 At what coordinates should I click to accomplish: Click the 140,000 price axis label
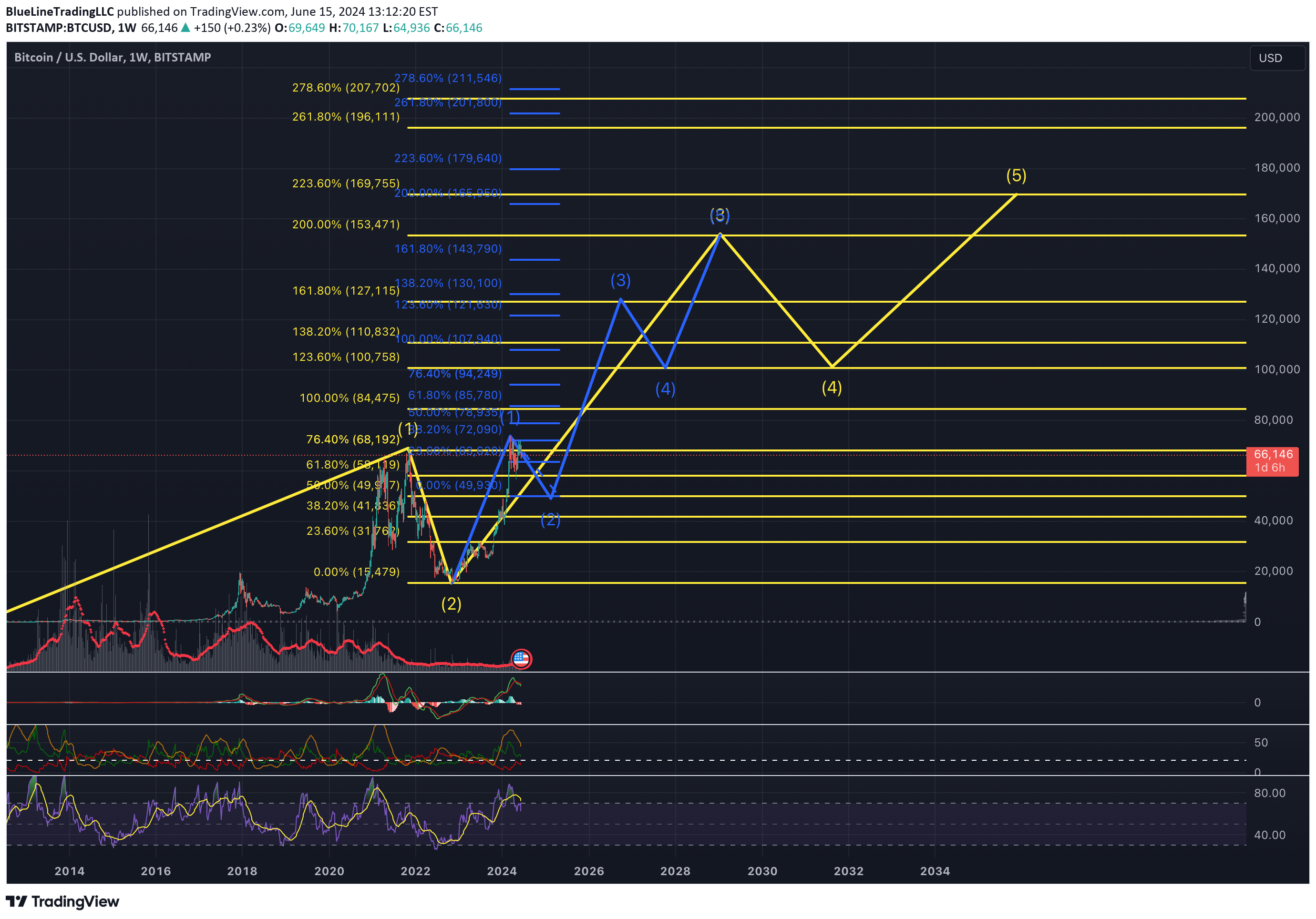coord(1277,269)
